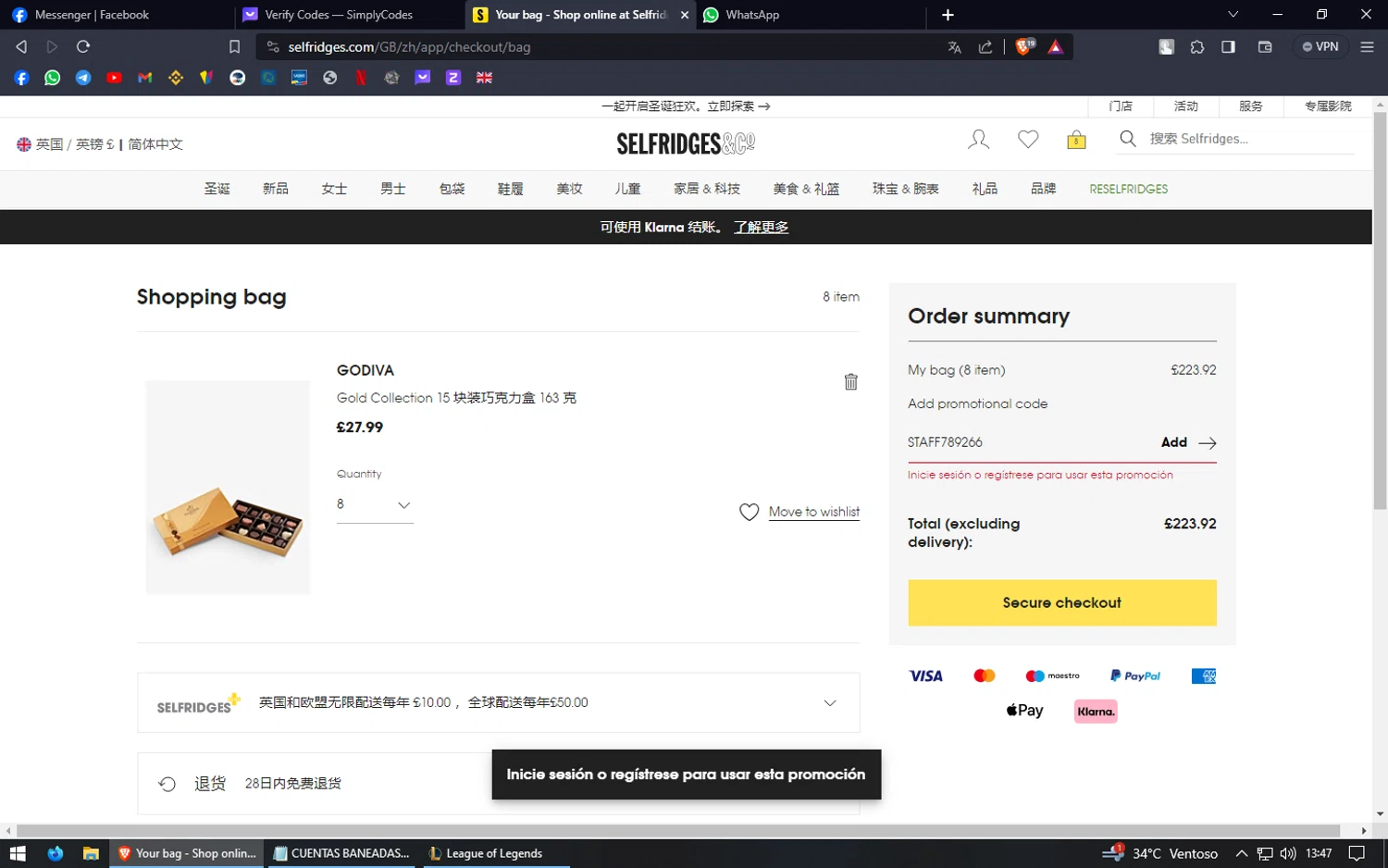
Task: Open the RESELFRIDGES menu link
Action: (x=1128, y=189)
